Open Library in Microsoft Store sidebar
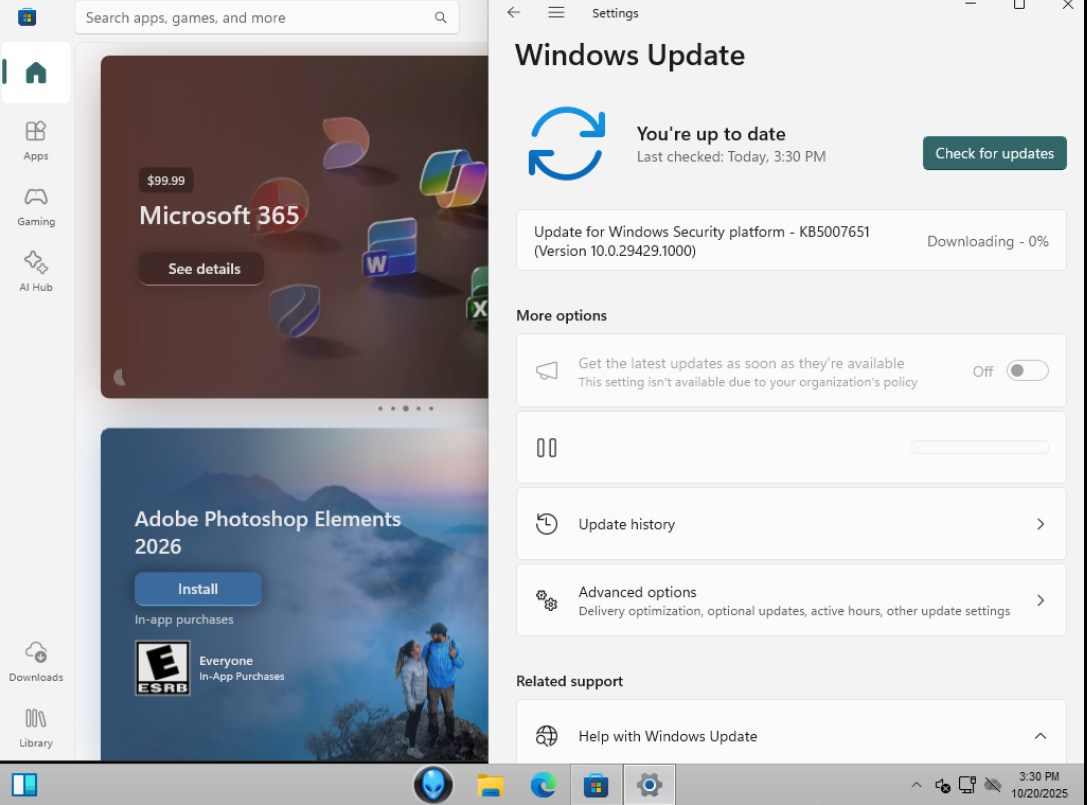This screenshot has height=805, width=1087. tap(35, 728)
